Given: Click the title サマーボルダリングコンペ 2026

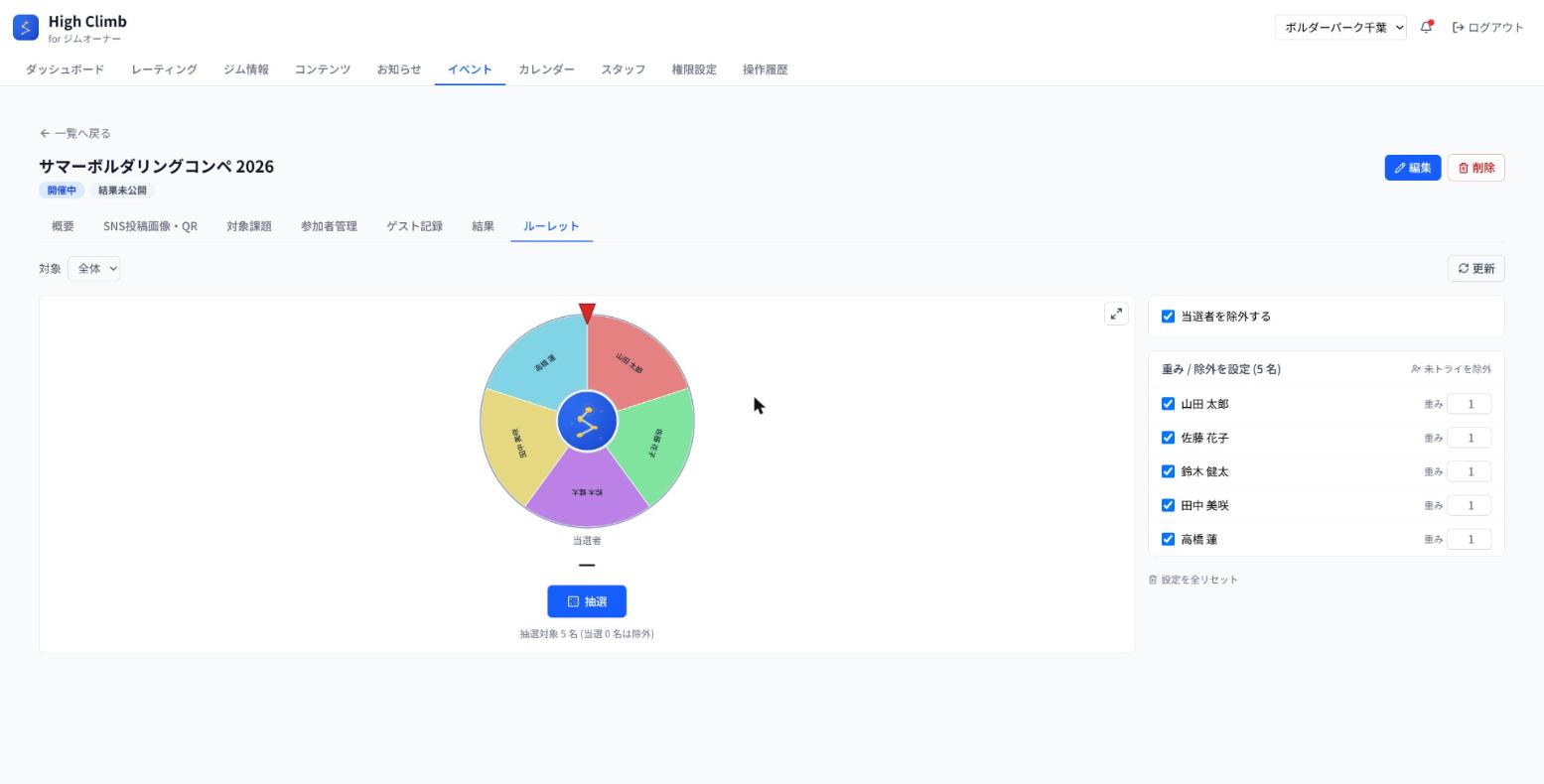Looking at the screenshot, I should click(157, 166).
